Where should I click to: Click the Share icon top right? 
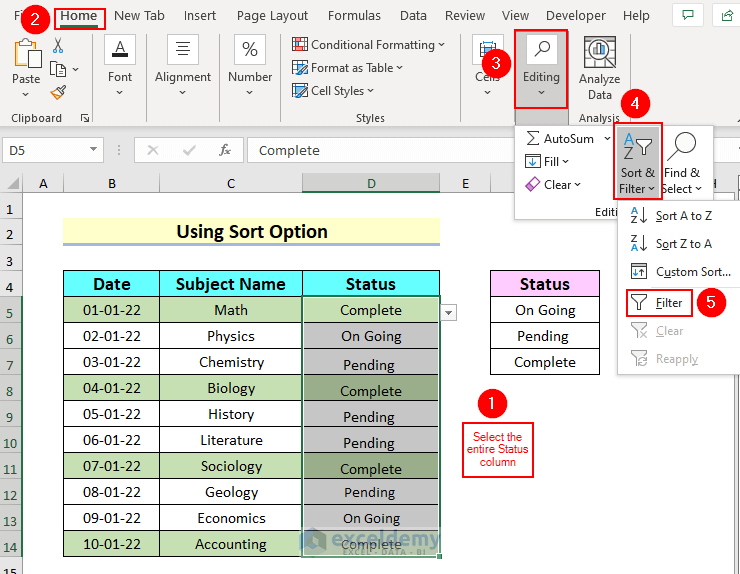click(x=727, y=16)
